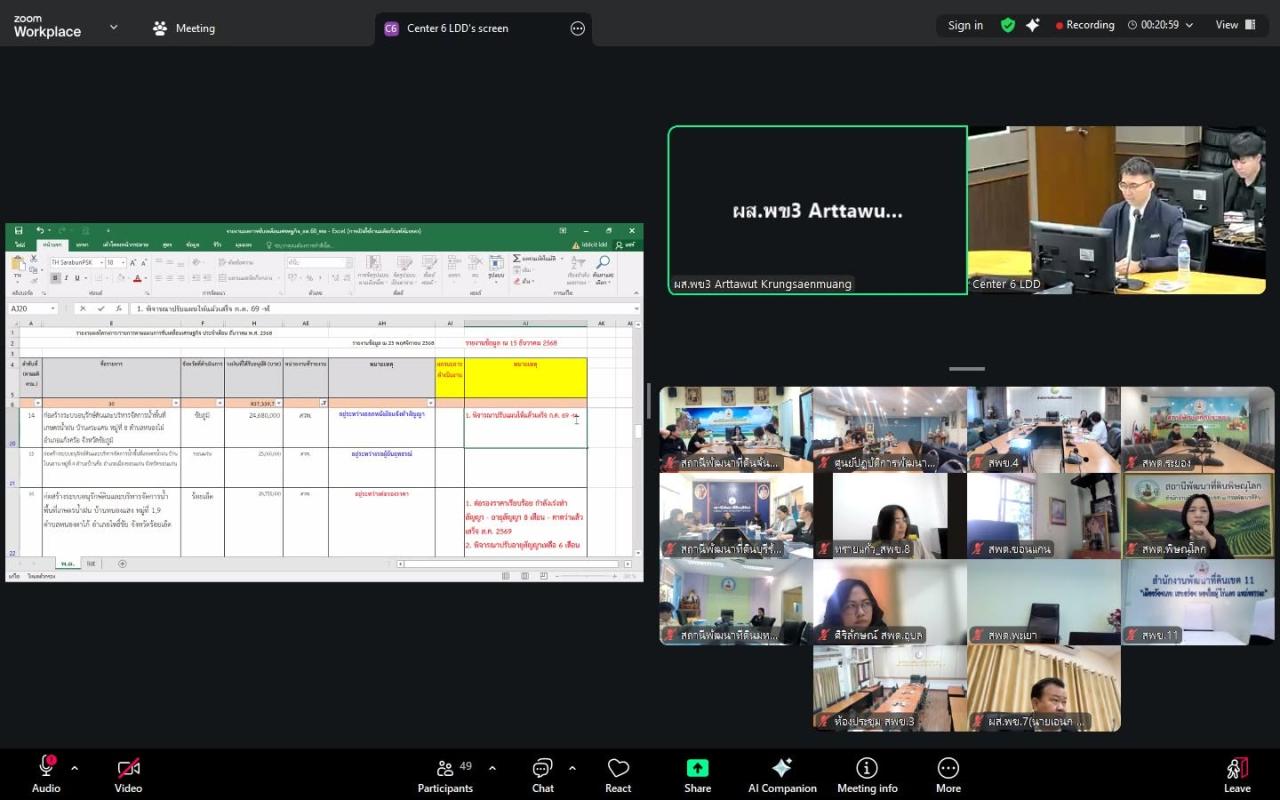1280x800 pixels.
Task: Toggle Bold formatting in the Excel ribbon
Action: point(55,278)
